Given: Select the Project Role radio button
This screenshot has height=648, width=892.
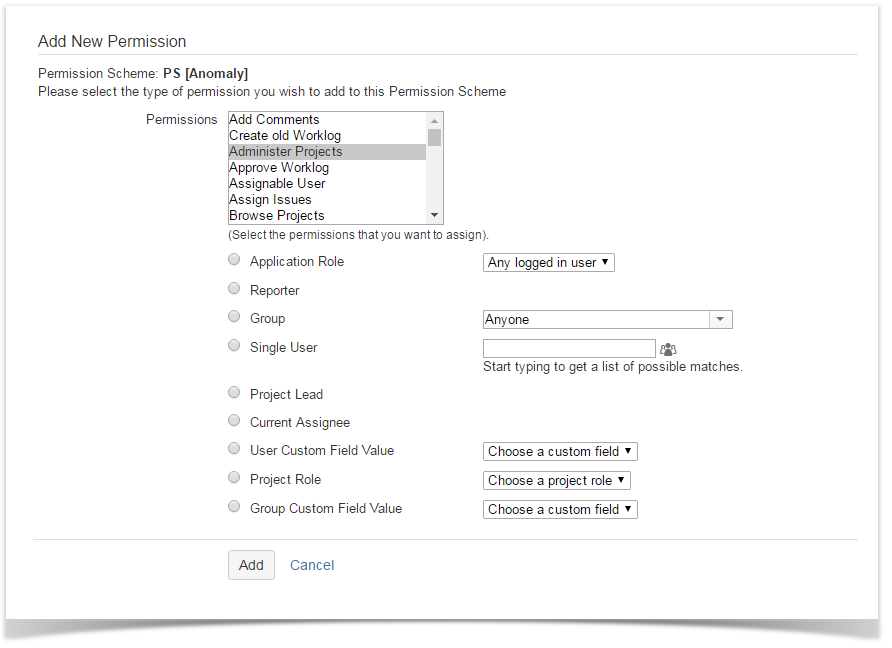Looking at the screenshot, I should pyautogui.click(x=234, y=478).
